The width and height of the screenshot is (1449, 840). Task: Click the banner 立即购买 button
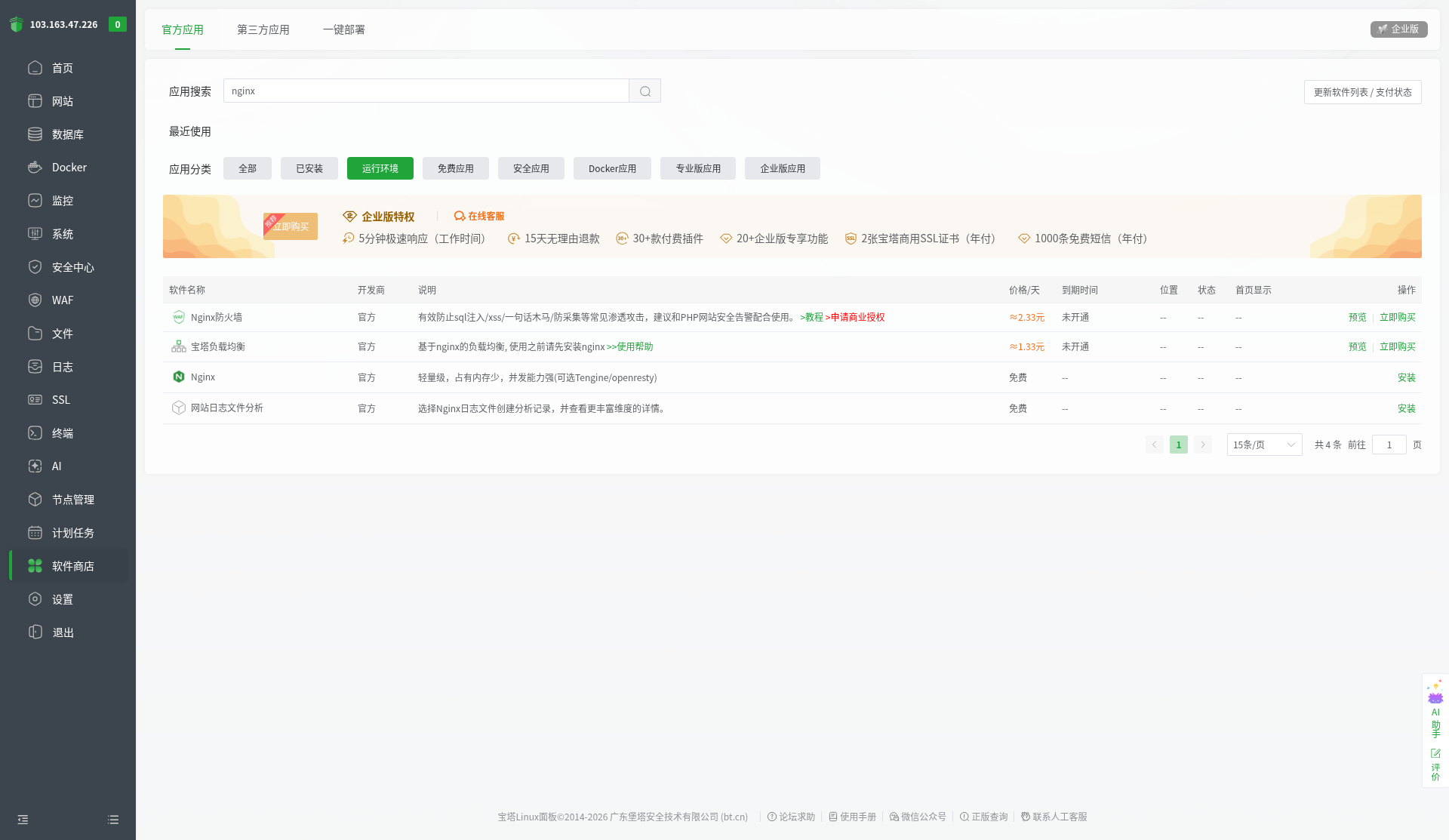291,226
